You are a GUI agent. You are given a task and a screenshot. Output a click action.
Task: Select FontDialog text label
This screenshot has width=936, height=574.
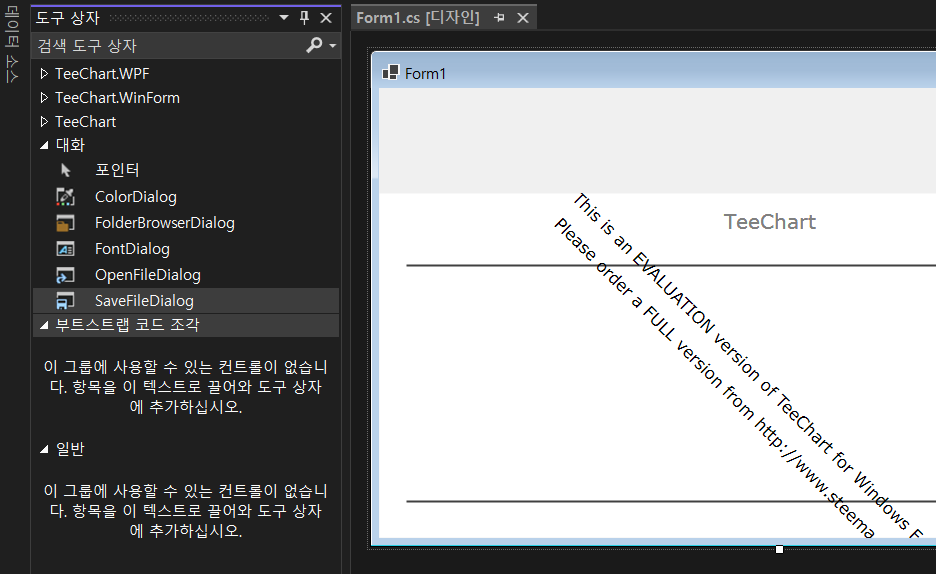(132, 249)
